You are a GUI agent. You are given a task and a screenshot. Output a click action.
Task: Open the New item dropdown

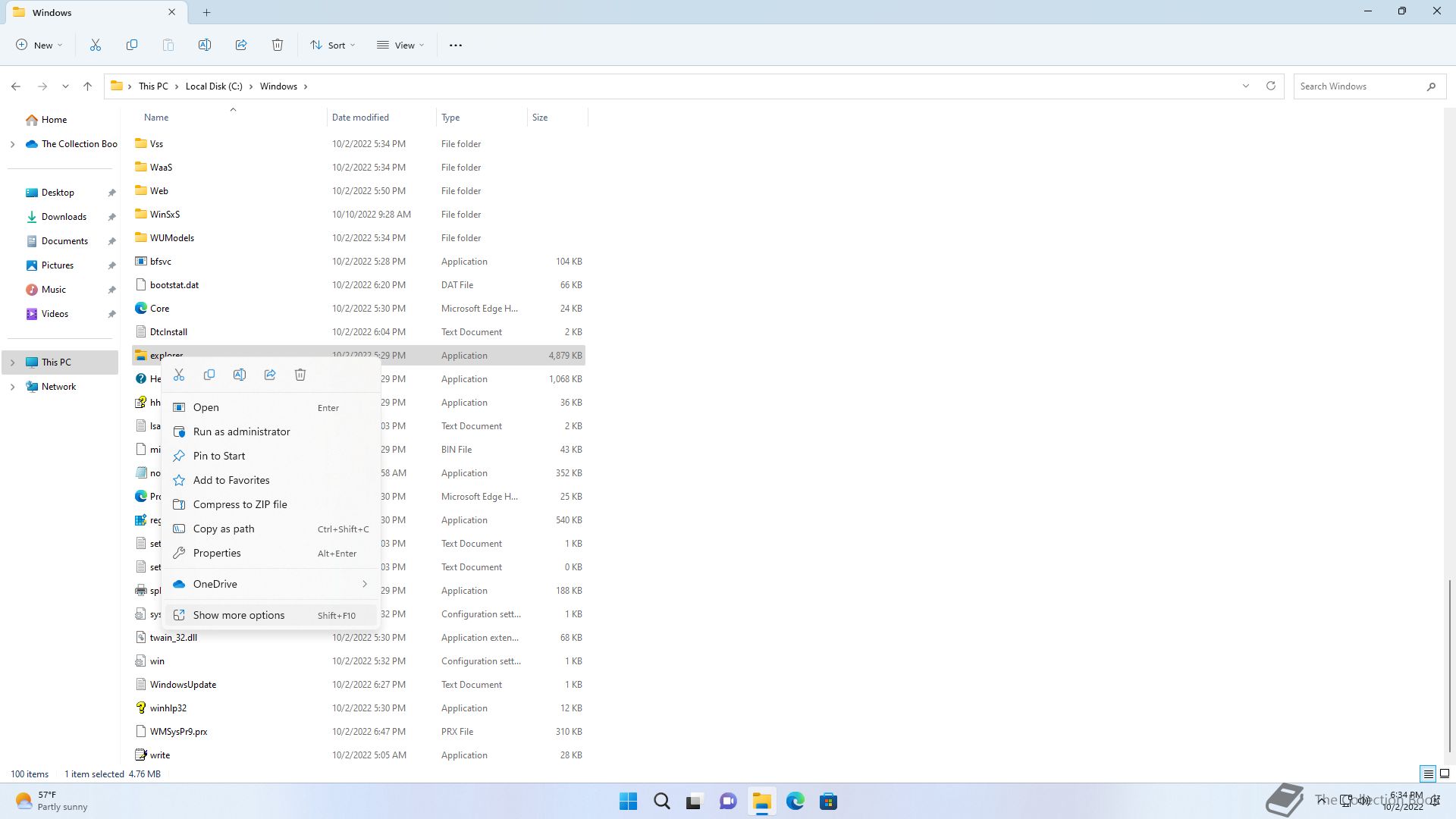[39, 45]
